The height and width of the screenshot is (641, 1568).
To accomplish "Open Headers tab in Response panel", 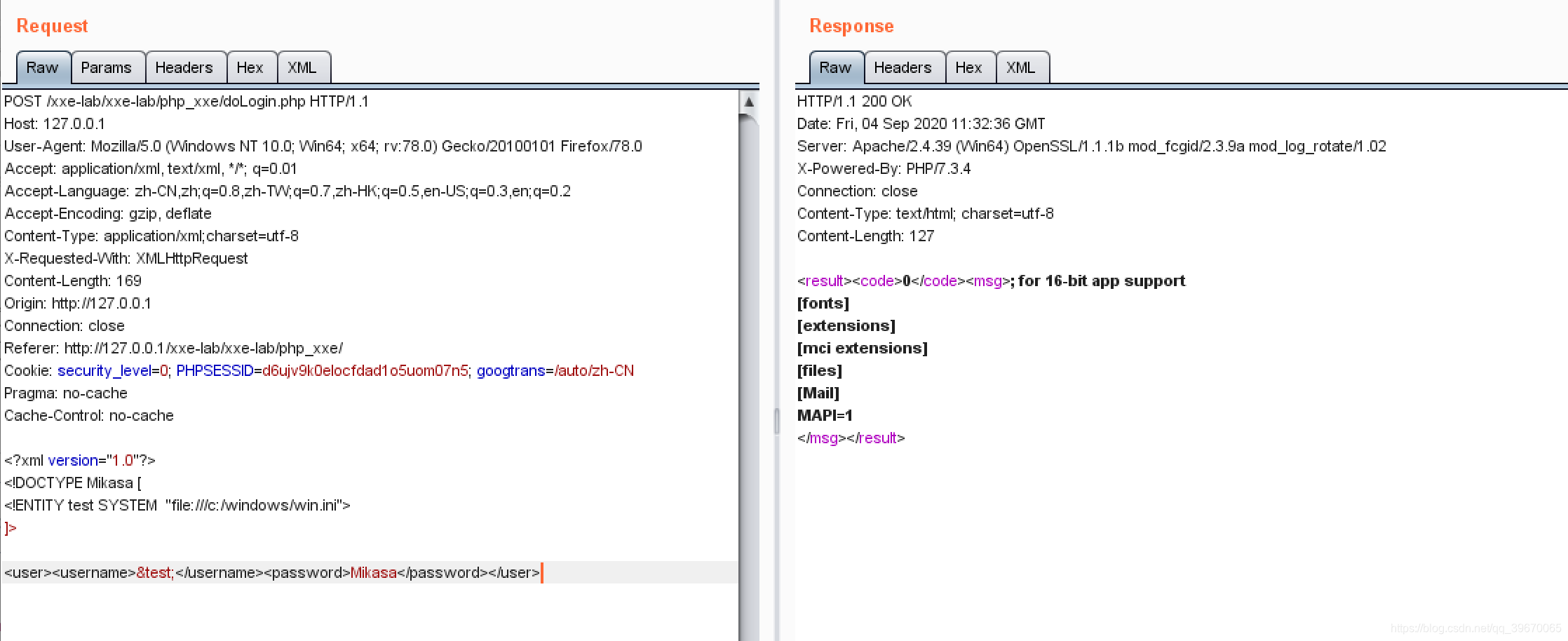I will point(903,67).
